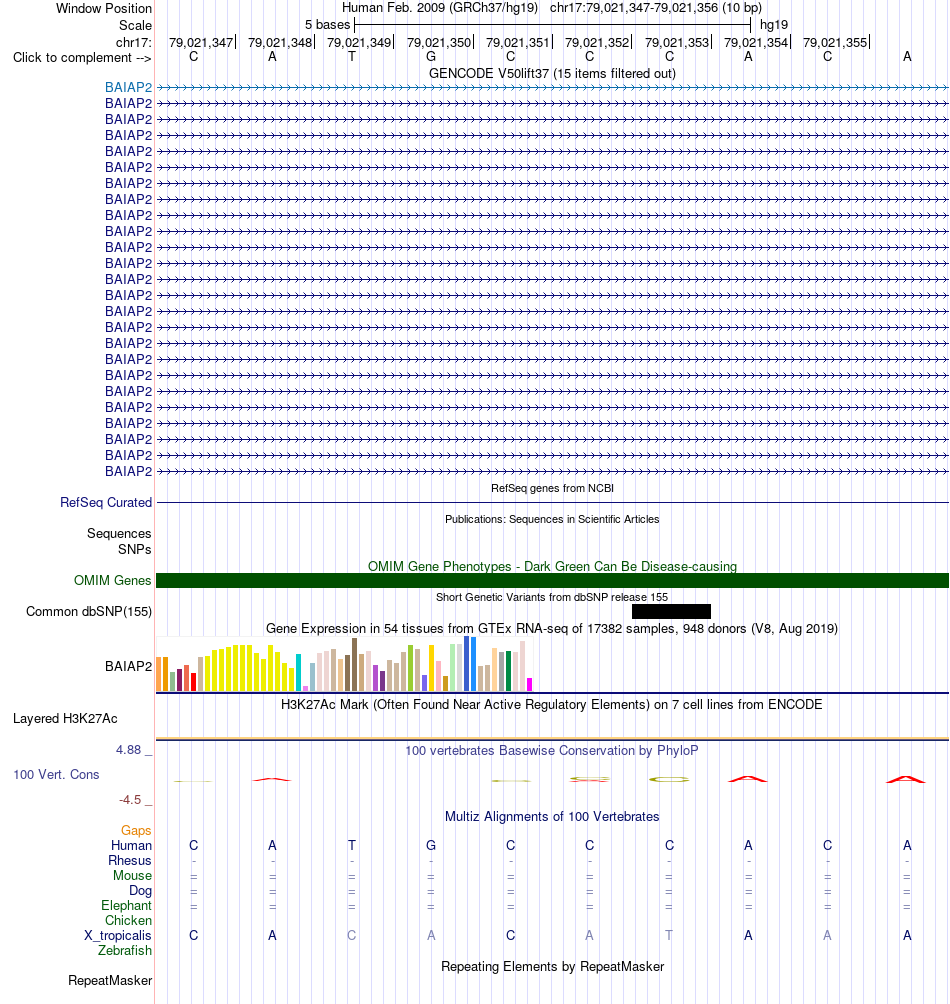Click BAIAP2 label beside GTEx bar chart
Viewport: 950px width, 1004px height.
point(129,667)
